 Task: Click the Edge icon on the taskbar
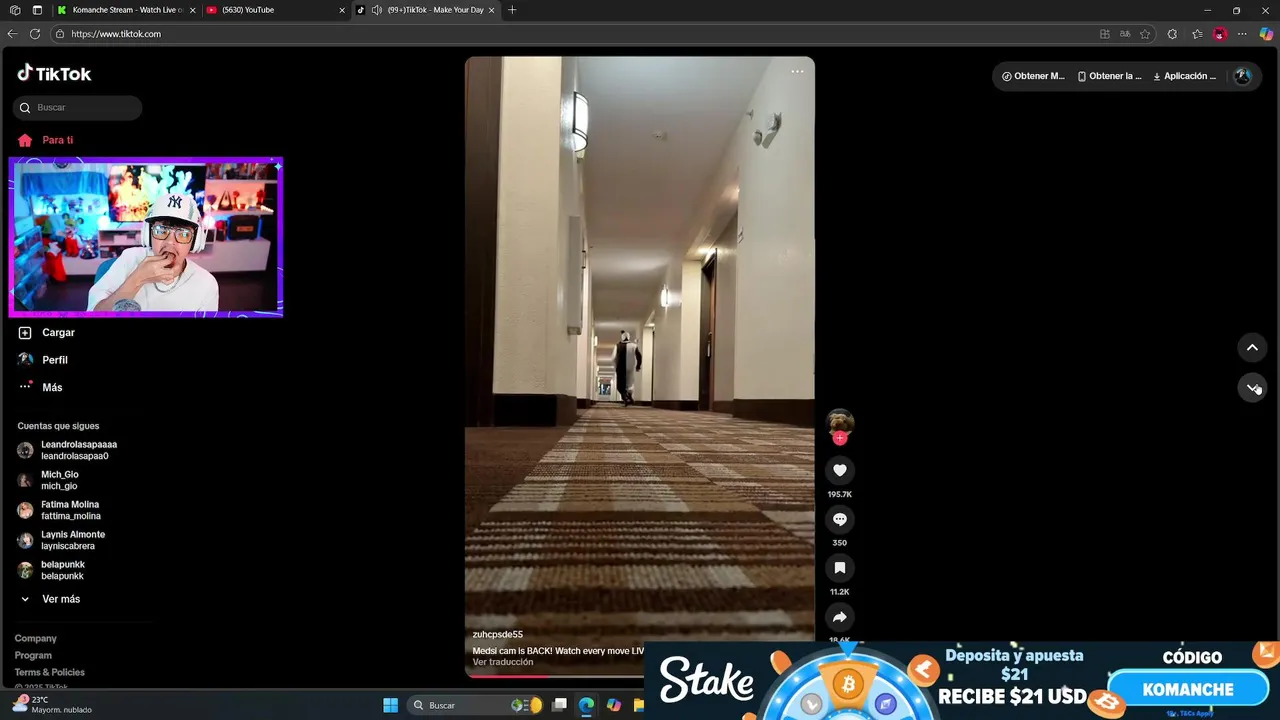586,705
